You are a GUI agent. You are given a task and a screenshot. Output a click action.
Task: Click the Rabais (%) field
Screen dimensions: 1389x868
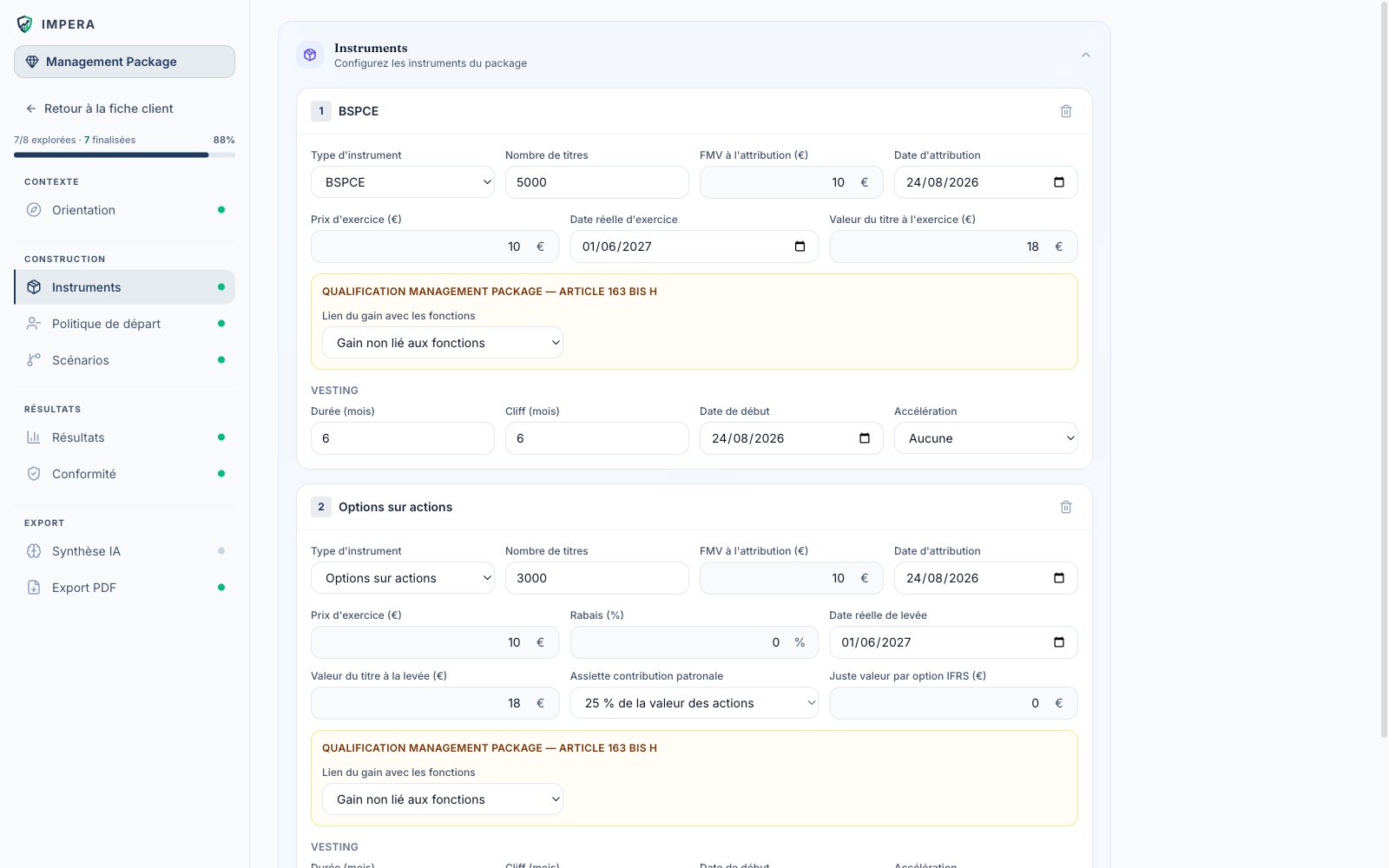(x=694, y=642)
